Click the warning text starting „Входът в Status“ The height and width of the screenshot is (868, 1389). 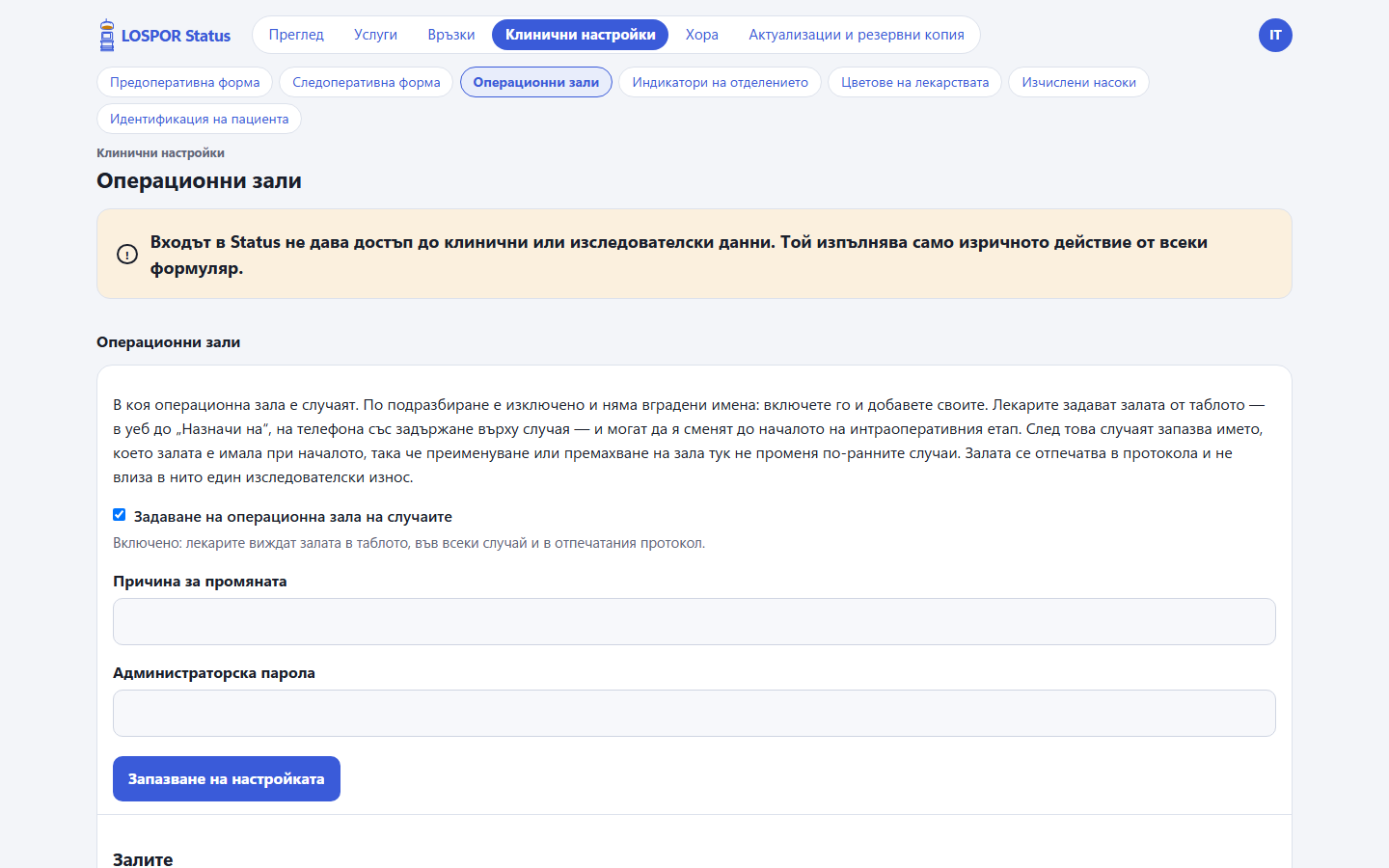(679, 256)
